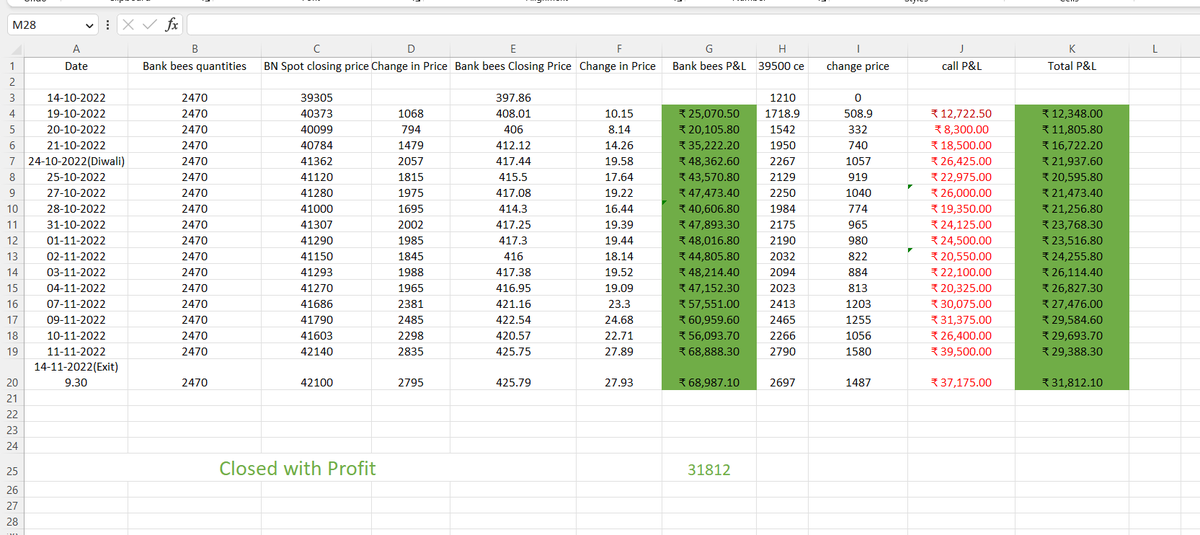Click the change in price cell '1068'
Viewport: 1200px width, 535px height.
[x=411, y=114]
